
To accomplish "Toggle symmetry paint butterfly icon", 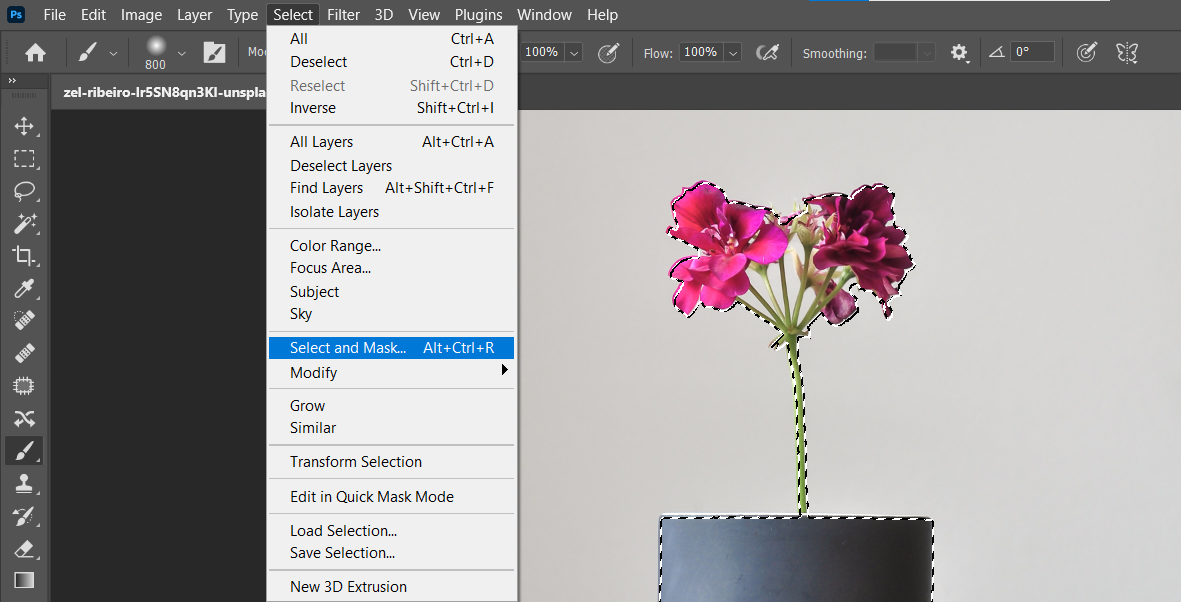I will [1127, 53].
